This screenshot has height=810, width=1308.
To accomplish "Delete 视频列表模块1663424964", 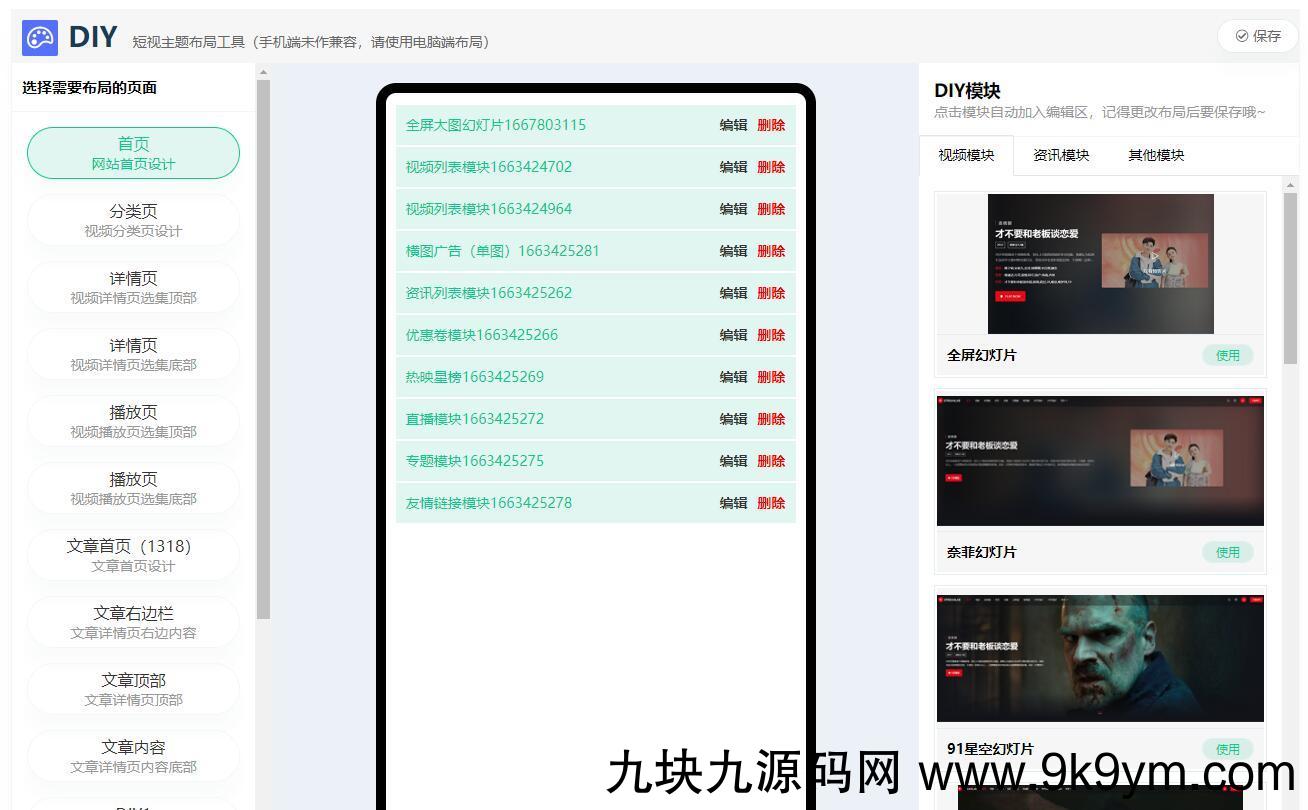I will coord(771,209).
